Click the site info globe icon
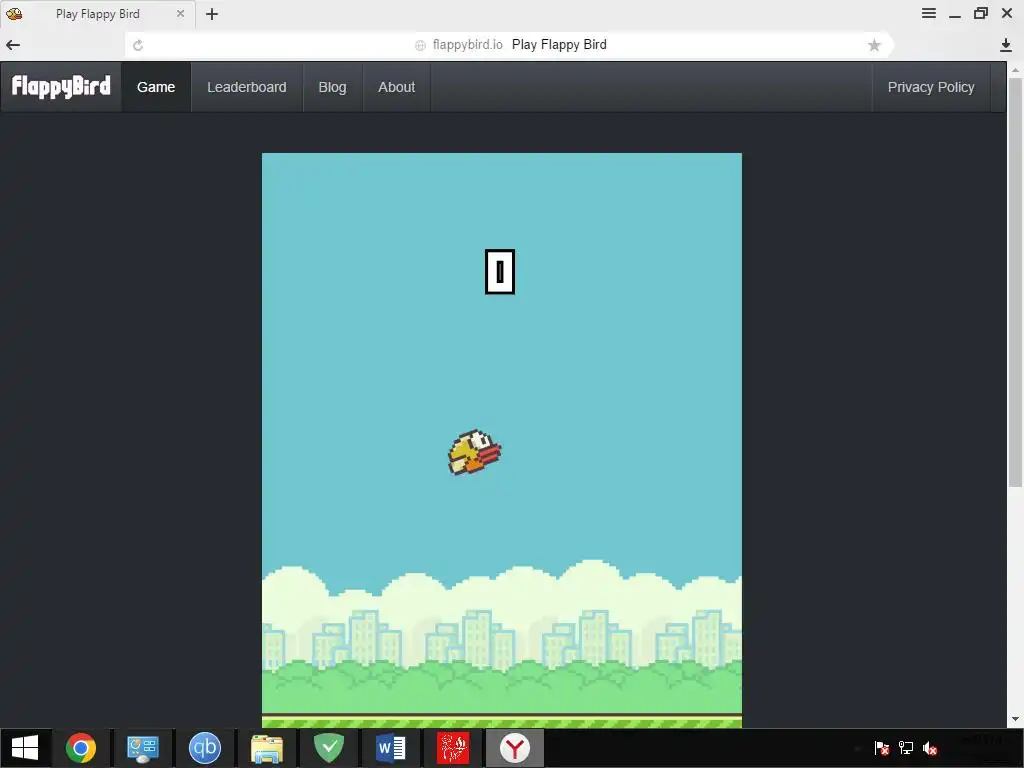Image resolution: width=1024 pixels, height=768 pixels. 421,45
